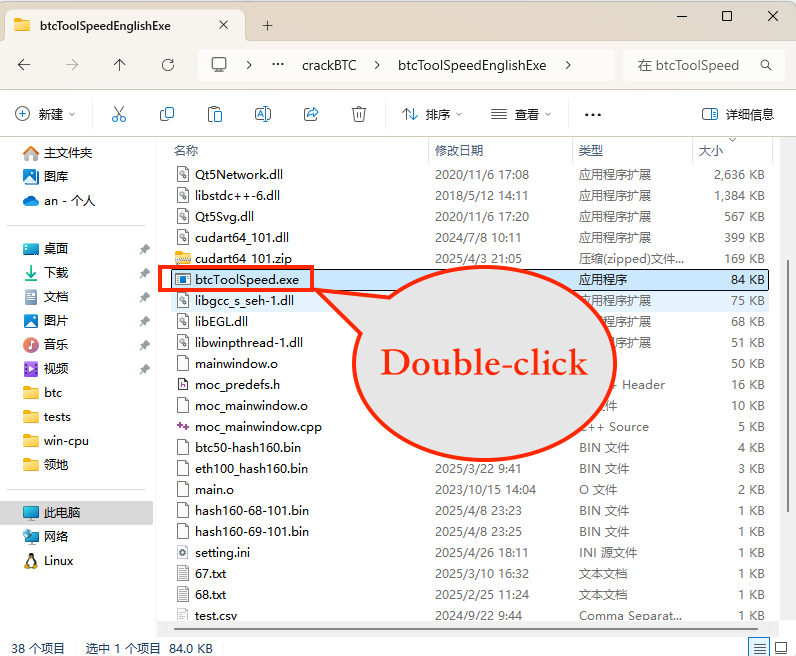The image size is (796, 656).
Task: Click the Linux penguin icon in sidebar
Action: tap(30, 561)
